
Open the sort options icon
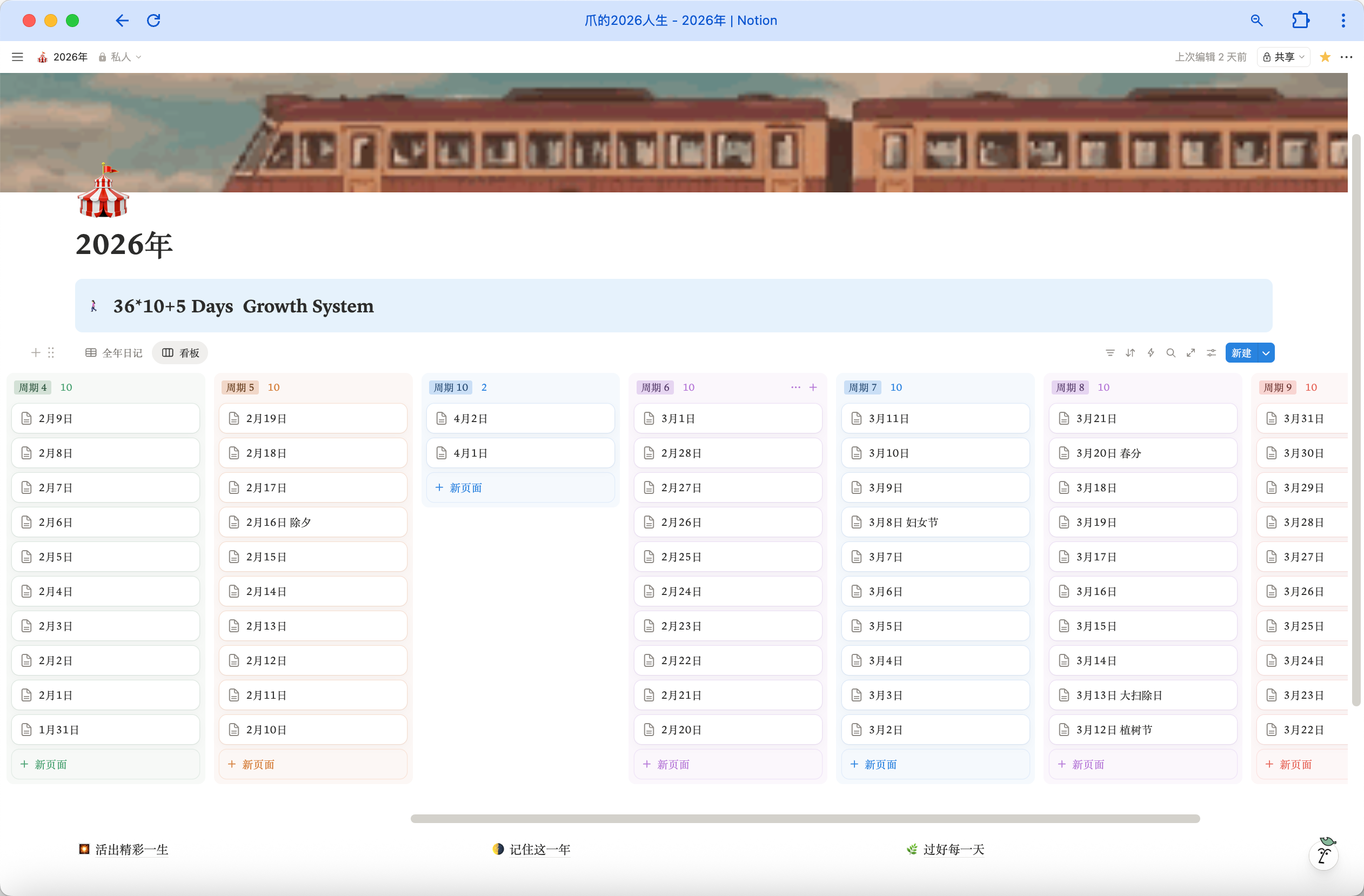click(1130, 352)
